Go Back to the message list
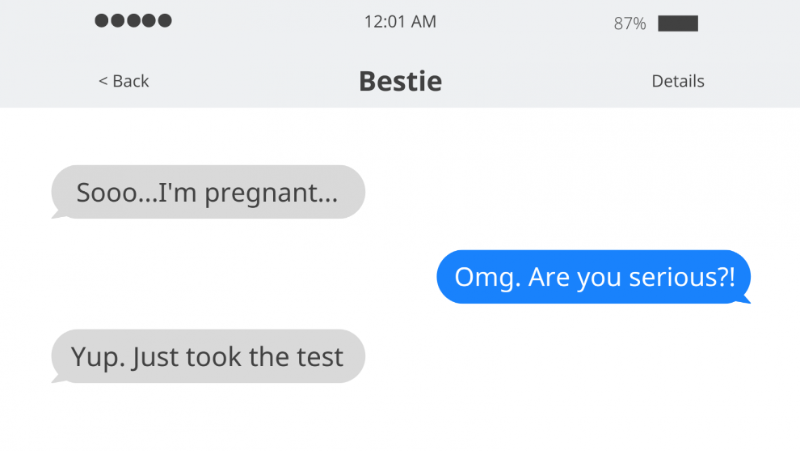 pyautogui.click(x=123, y=81)
